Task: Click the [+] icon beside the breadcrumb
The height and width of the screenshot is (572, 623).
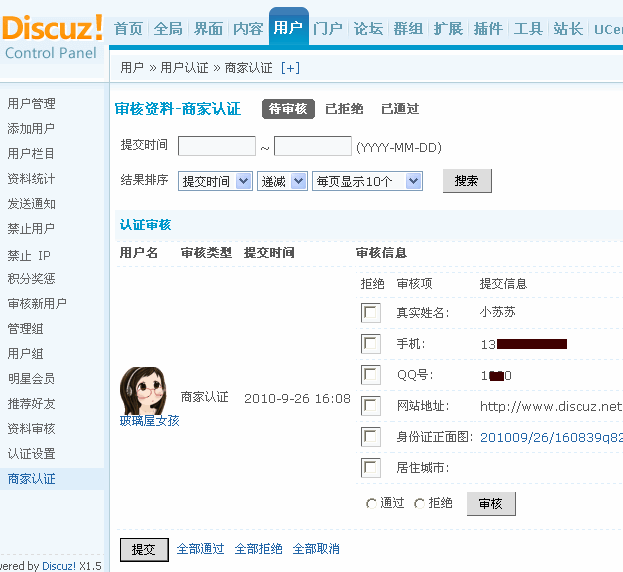Action: (290, 68)
